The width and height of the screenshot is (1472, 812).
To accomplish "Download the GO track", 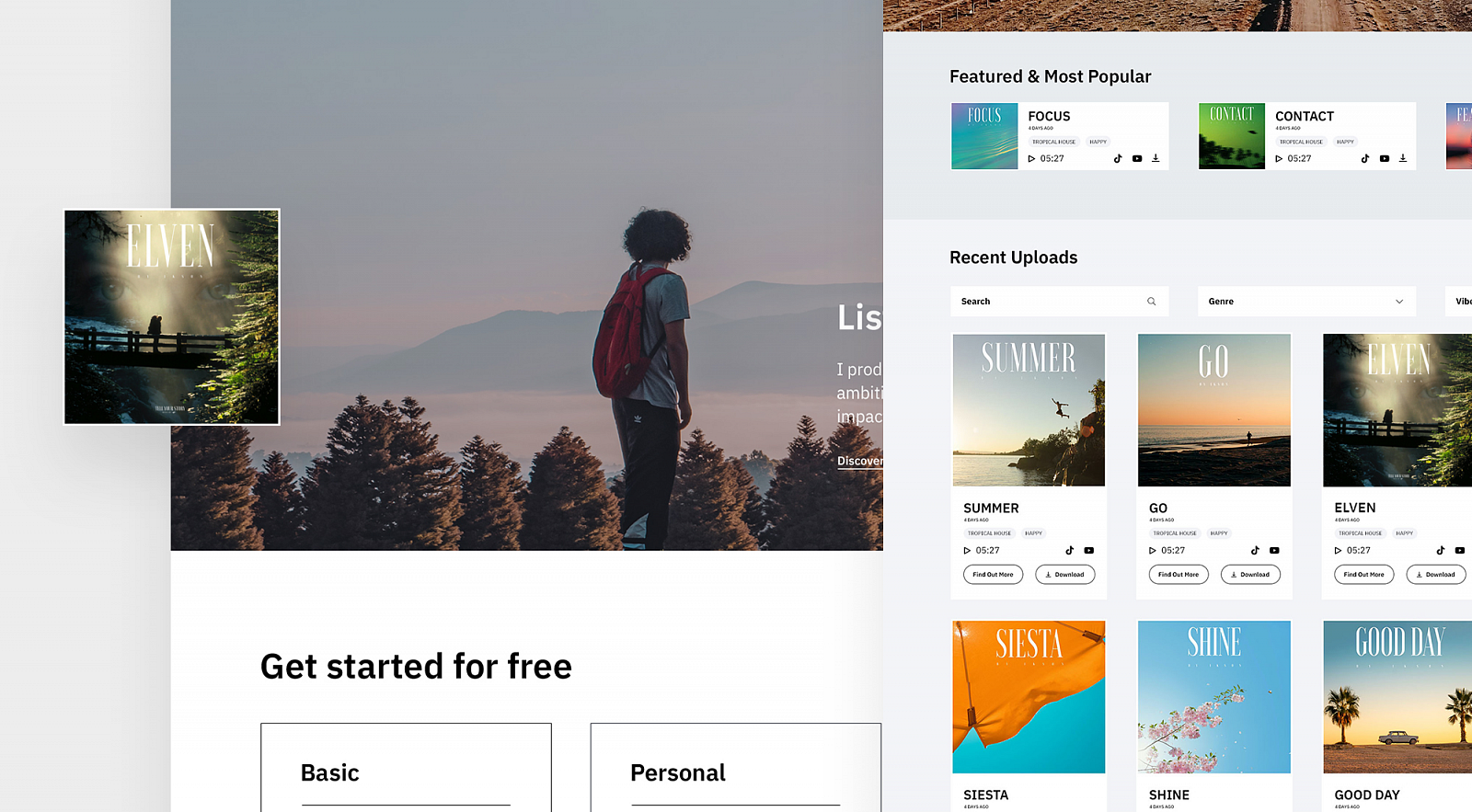I will [x=1250, y=575].
